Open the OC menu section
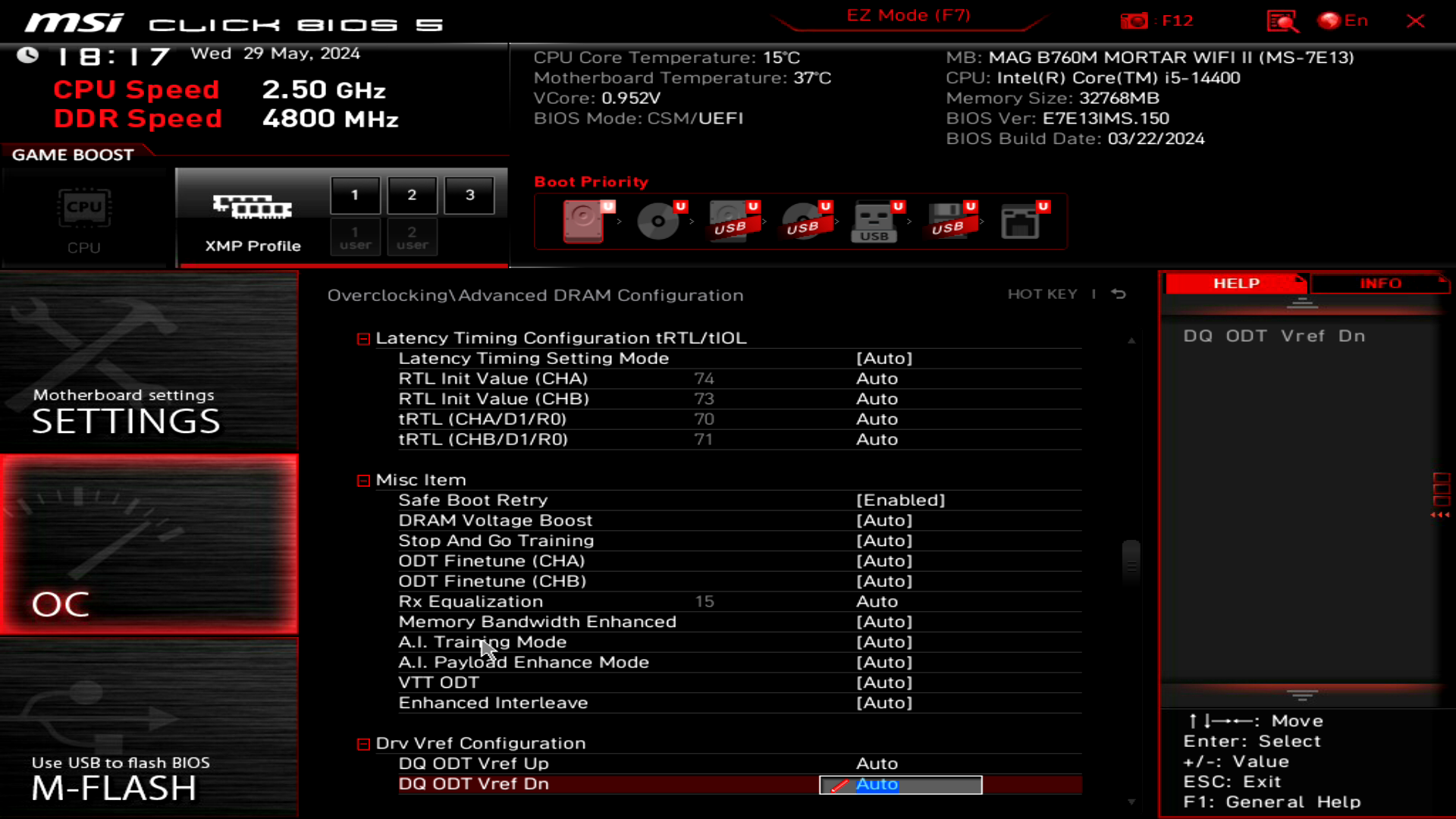The image size is (1456, 819). pyautogui.click(x=149, y=544)
